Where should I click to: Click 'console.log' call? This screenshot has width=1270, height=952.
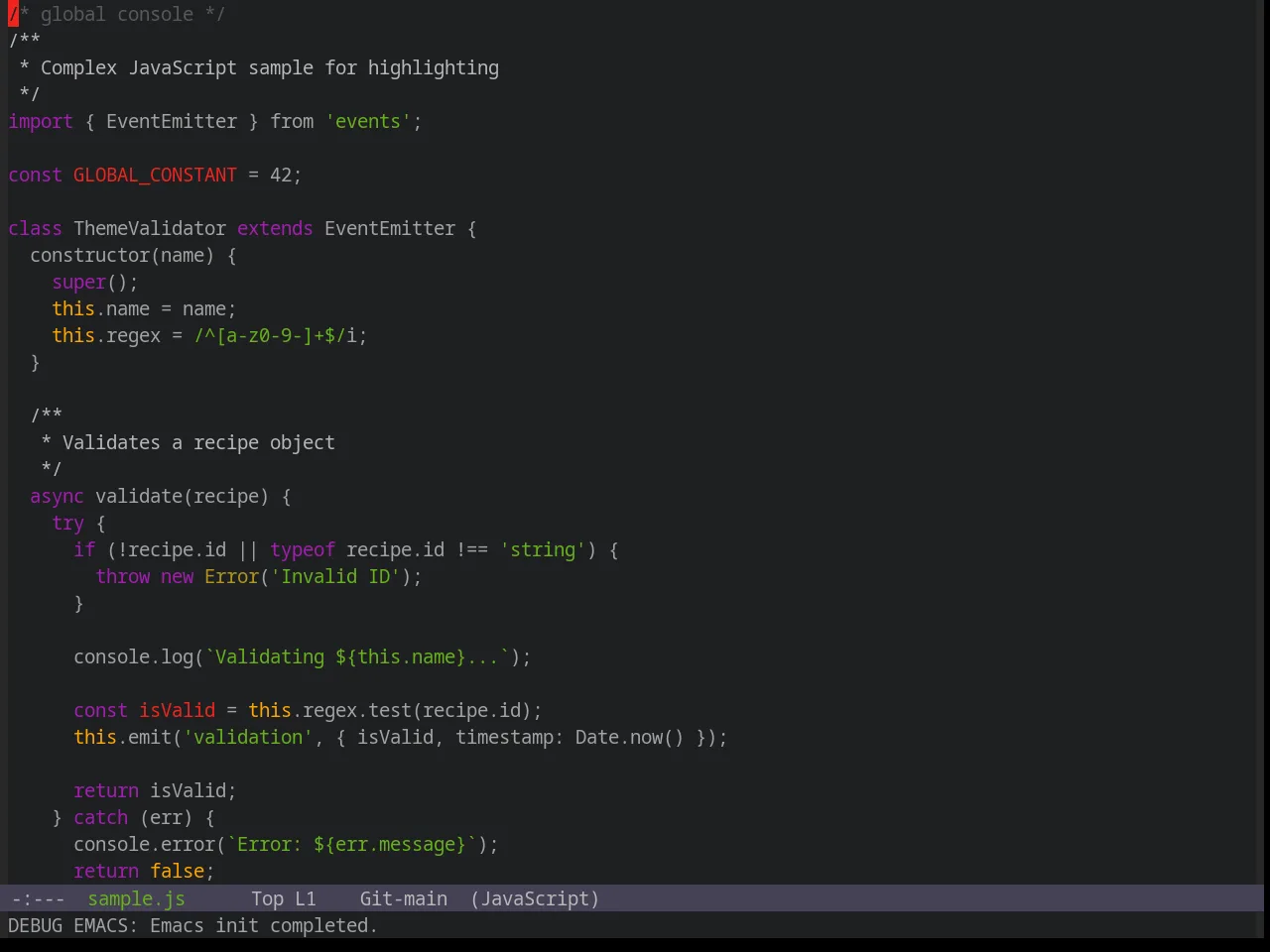133,656
